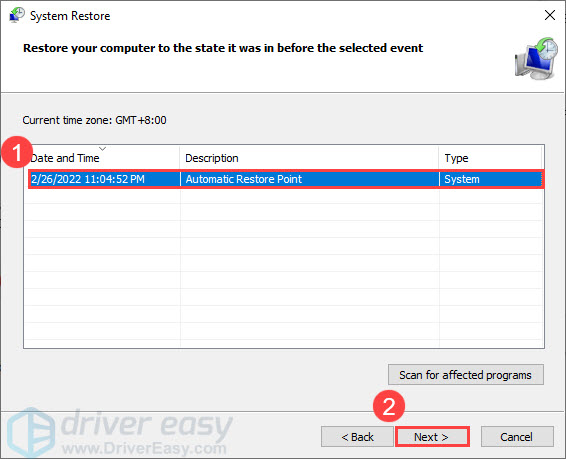The image size is (566, 459).
Task: Click the Current time zone GMT+8:00 label
Action: pyautogui.click(x=94, y=120)
